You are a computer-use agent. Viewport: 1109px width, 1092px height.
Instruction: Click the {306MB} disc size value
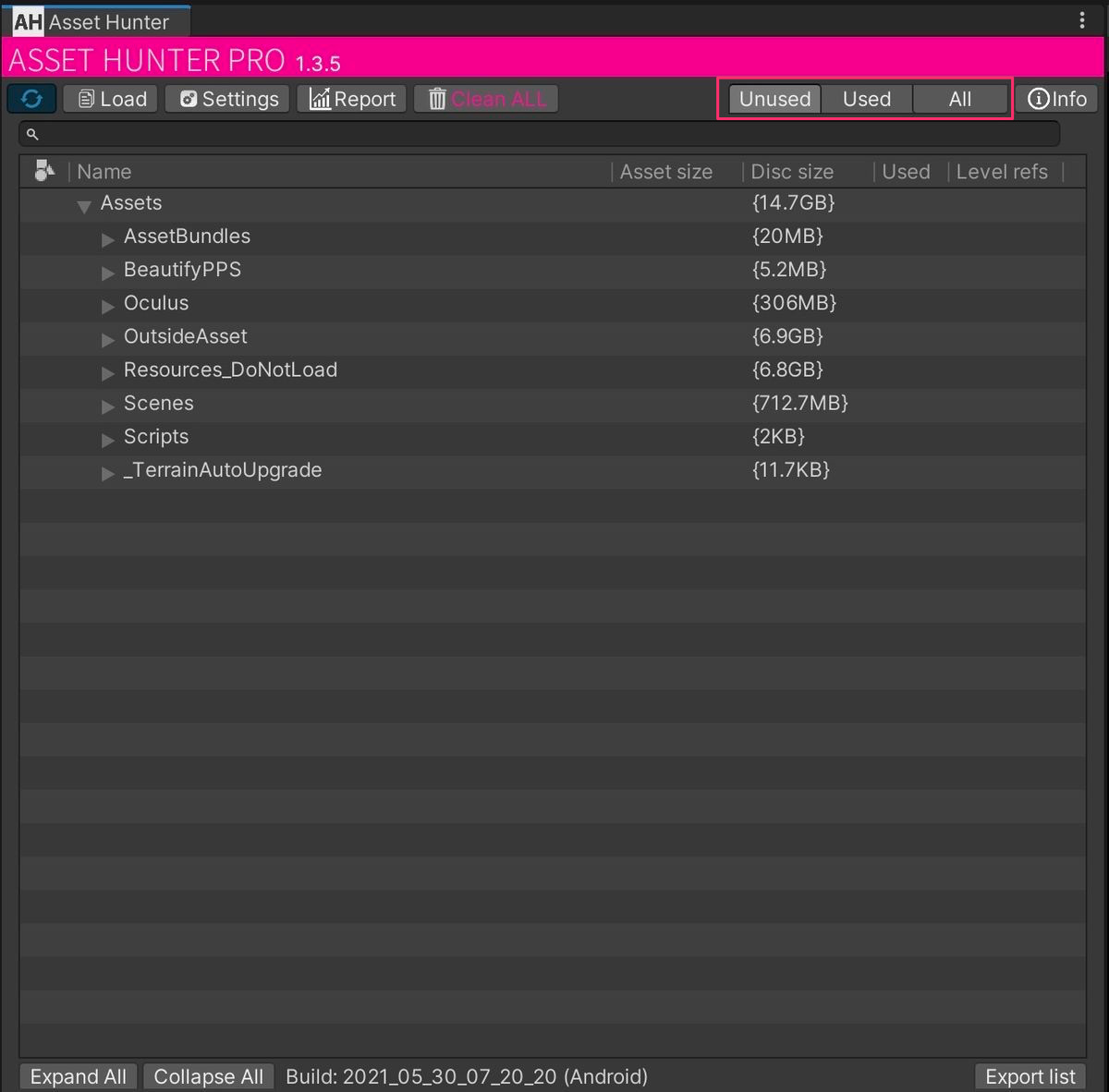click(795, 303)
